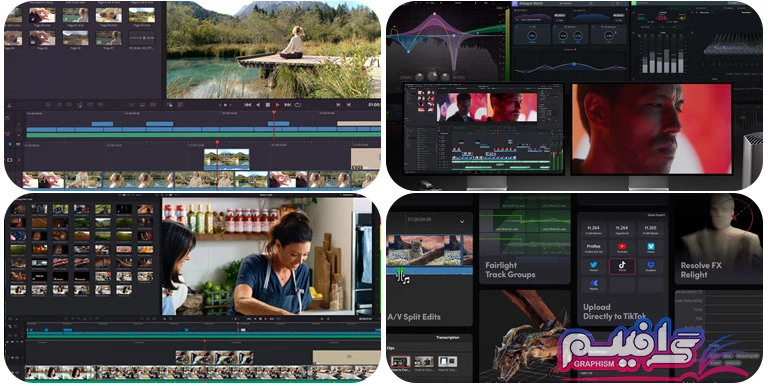The width and height of the screenshot is (768, 386).
Task: Select green audio track in kitchen upper timeline
Action: 203,337
